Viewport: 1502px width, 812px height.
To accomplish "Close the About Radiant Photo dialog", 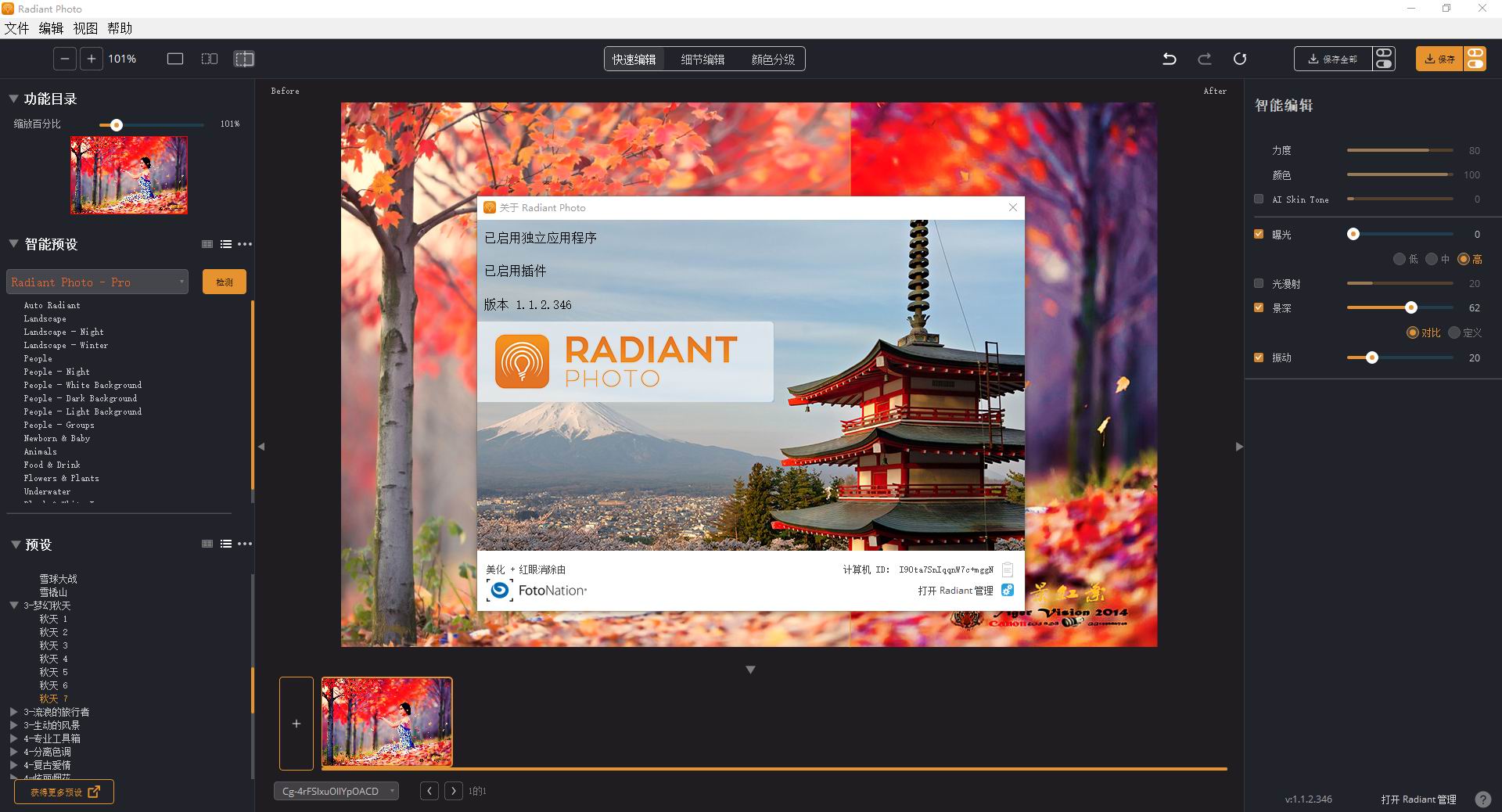I will [x=1013, y=207].
